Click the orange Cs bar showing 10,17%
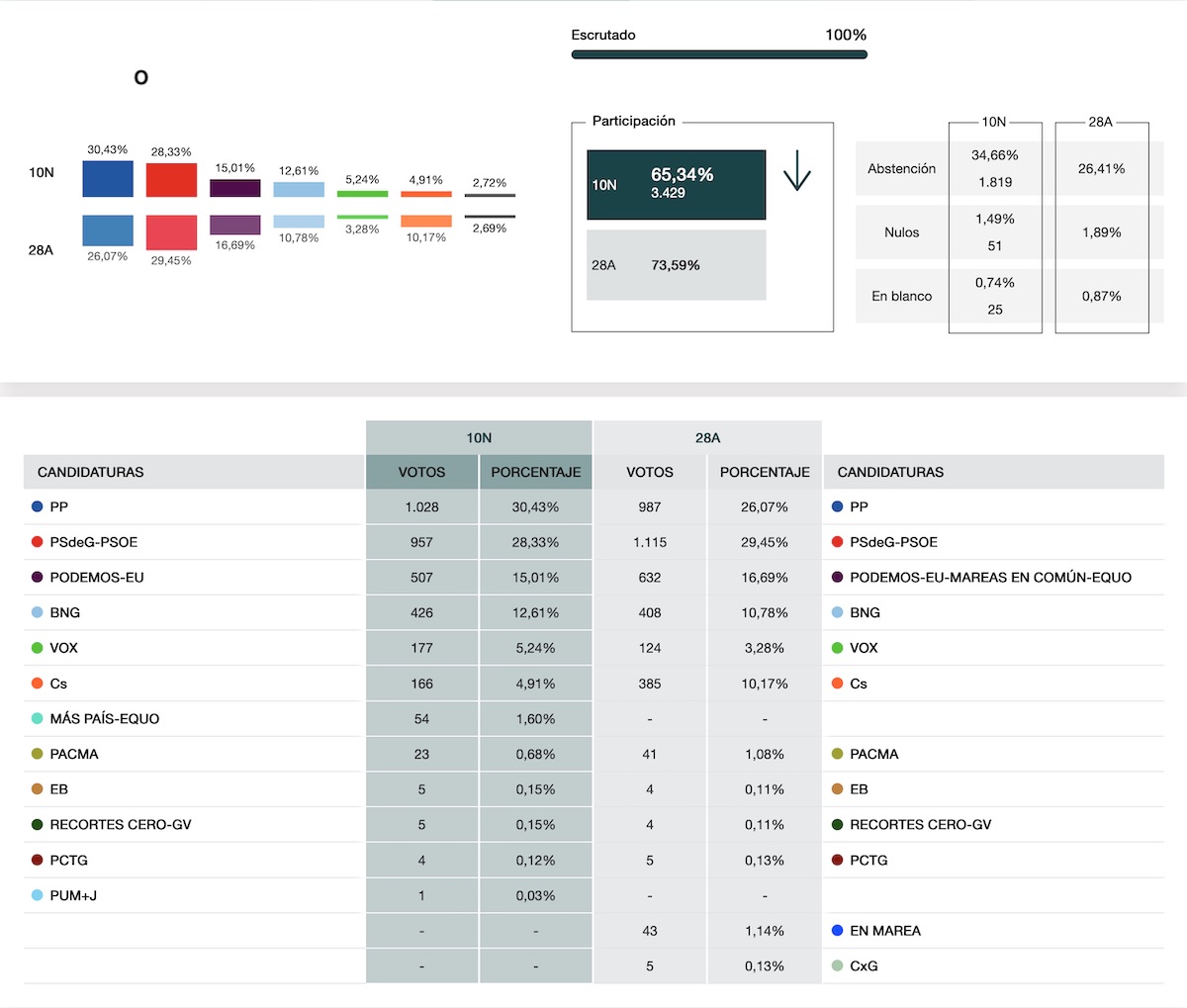 (x=426, y=222)
